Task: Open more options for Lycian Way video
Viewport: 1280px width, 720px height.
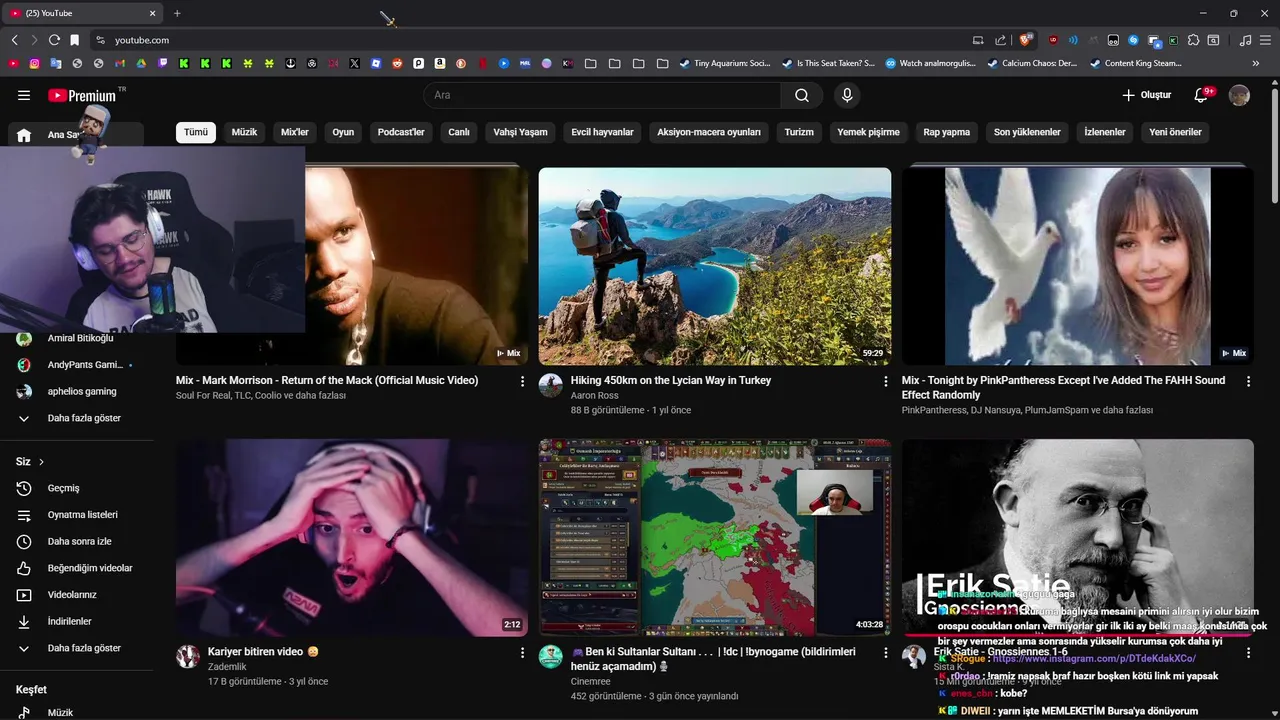Action: click(885, 381)
